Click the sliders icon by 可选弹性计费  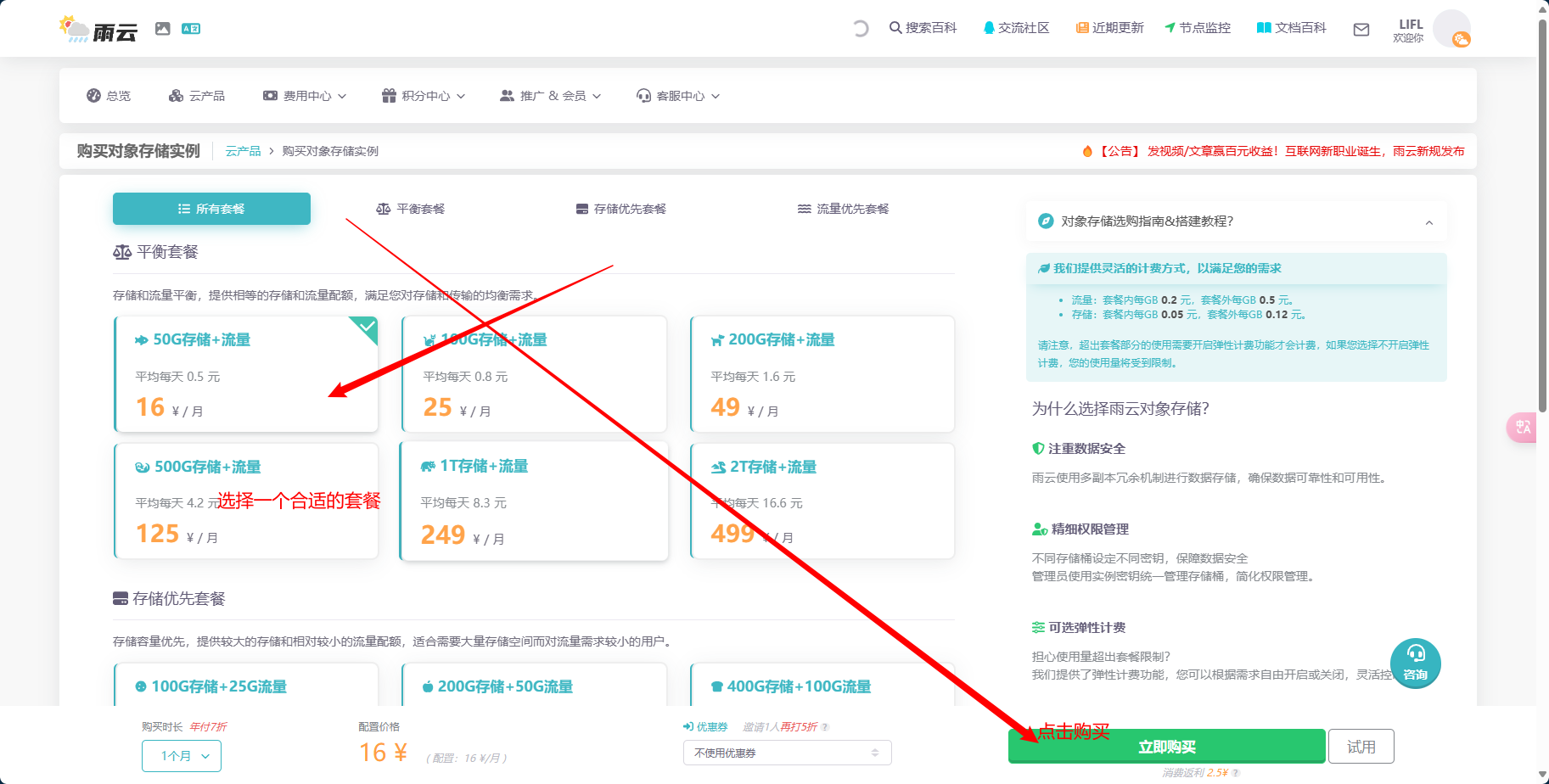coord(1038,628)
